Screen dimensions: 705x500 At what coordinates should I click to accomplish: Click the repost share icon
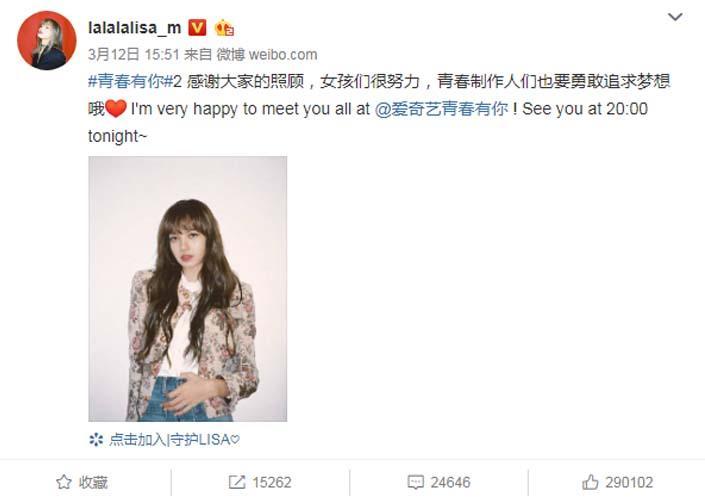point(237,482)
